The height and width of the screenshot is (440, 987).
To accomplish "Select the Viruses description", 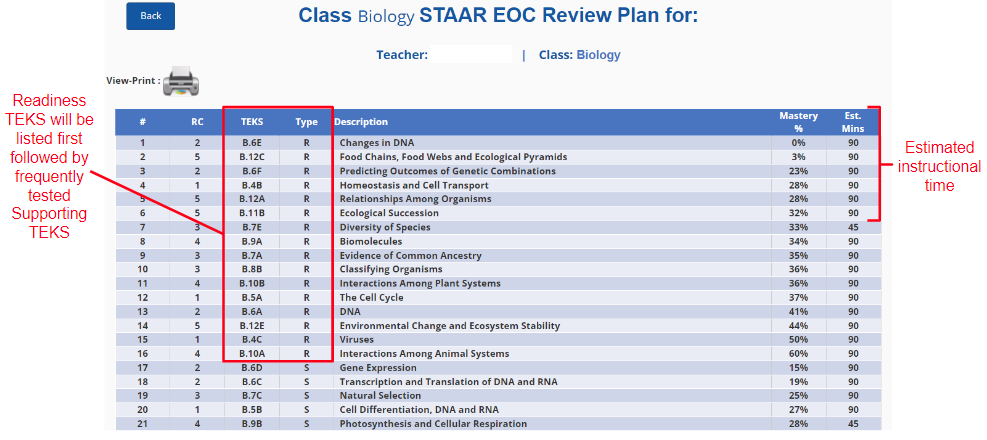I will pyautogui.click(x=356, y=339).
